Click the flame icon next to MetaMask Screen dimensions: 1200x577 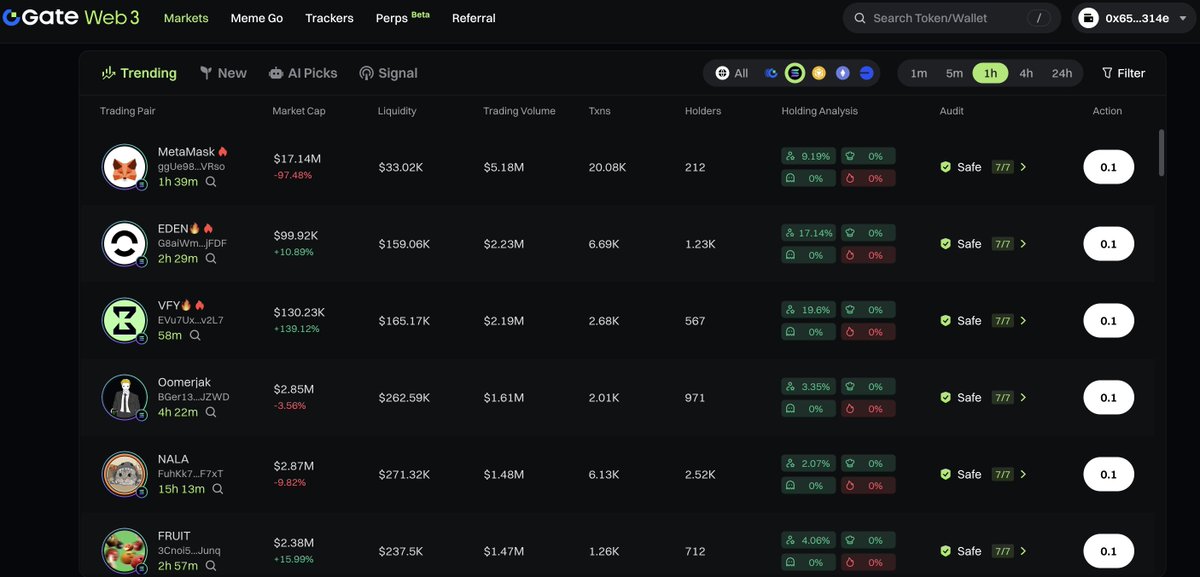[x=223, y=152]
